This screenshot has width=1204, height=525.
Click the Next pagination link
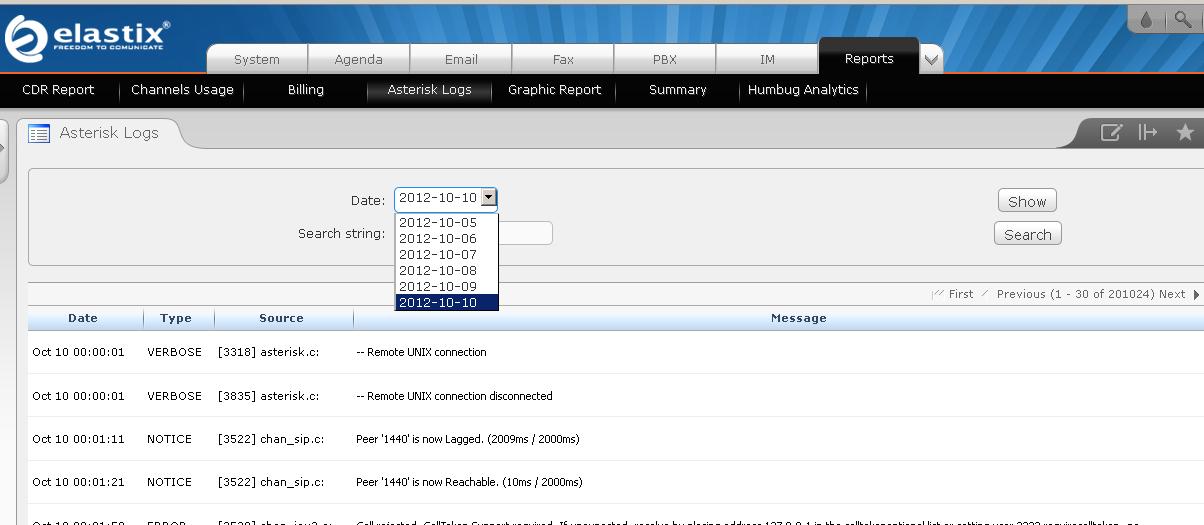click(x=1171, y=295)
